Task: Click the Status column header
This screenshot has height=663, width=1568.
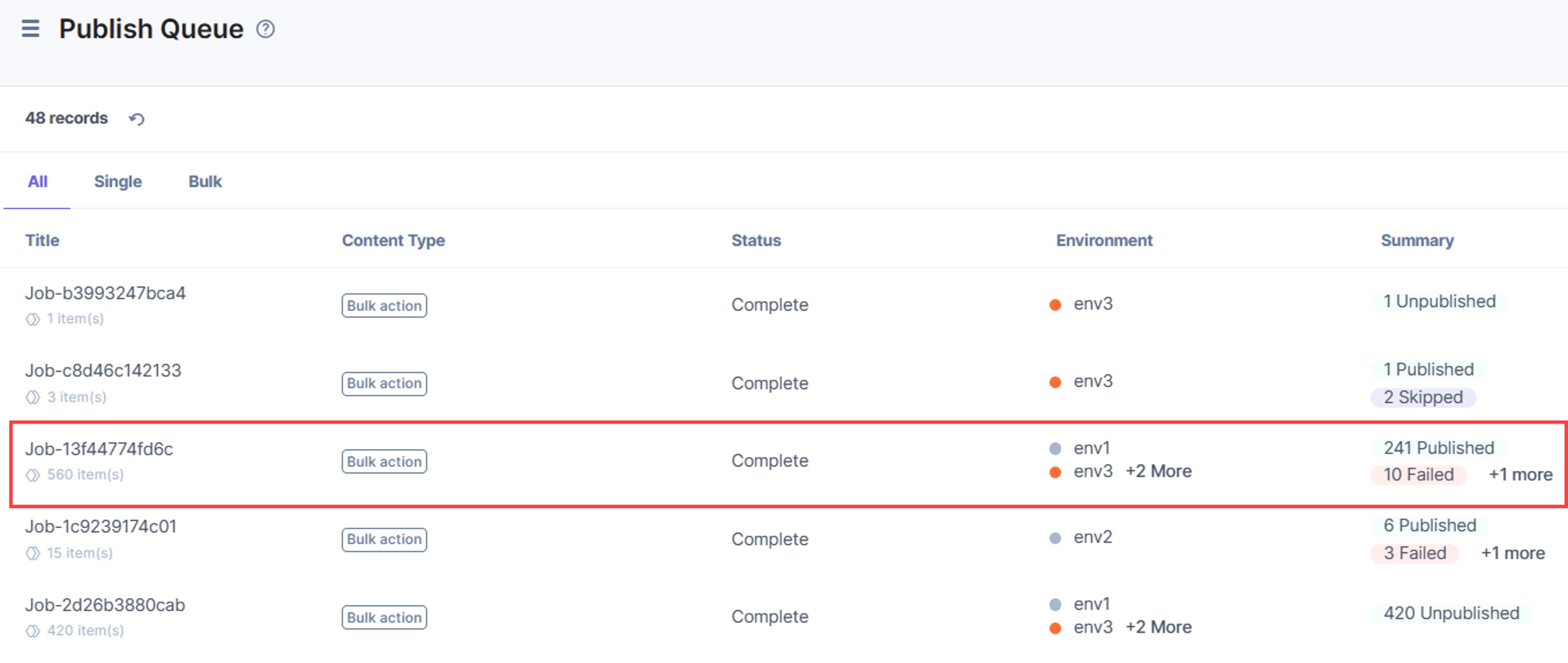Action: tap(756, 241)
